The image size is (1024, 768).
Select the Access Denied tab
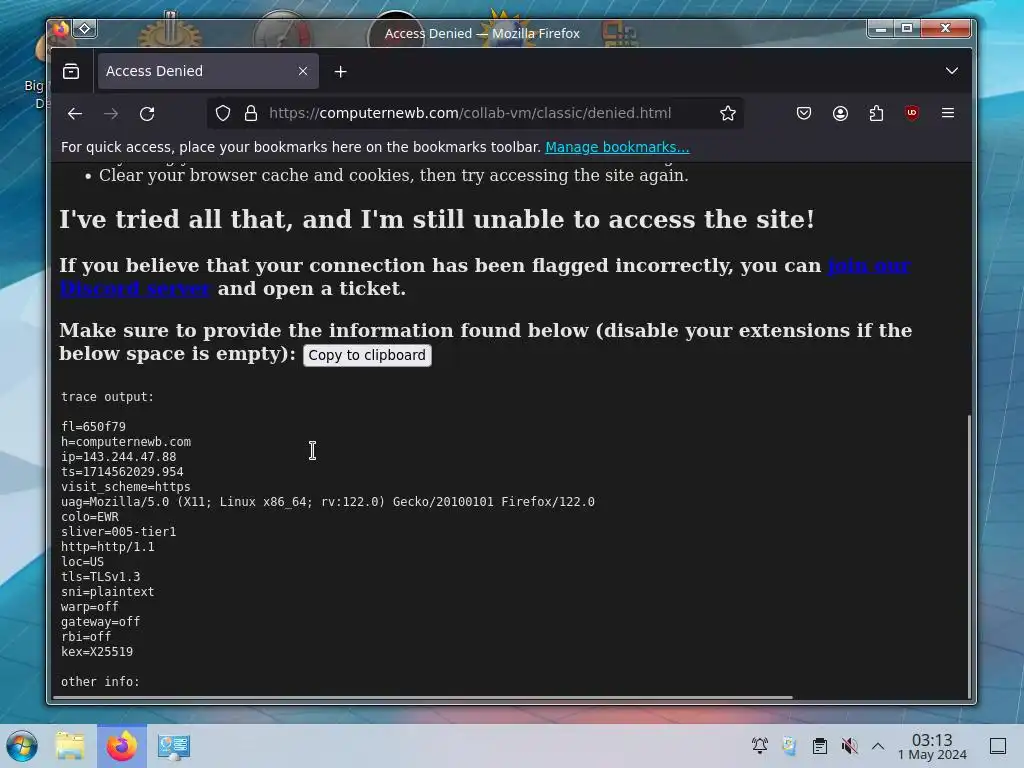pyautogui.click(x=208, y=71)
